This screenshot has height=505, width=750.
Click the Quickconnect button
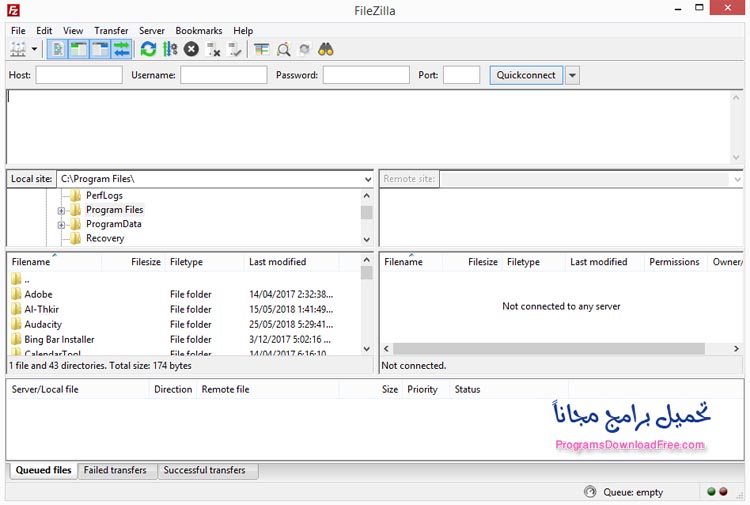526,75
